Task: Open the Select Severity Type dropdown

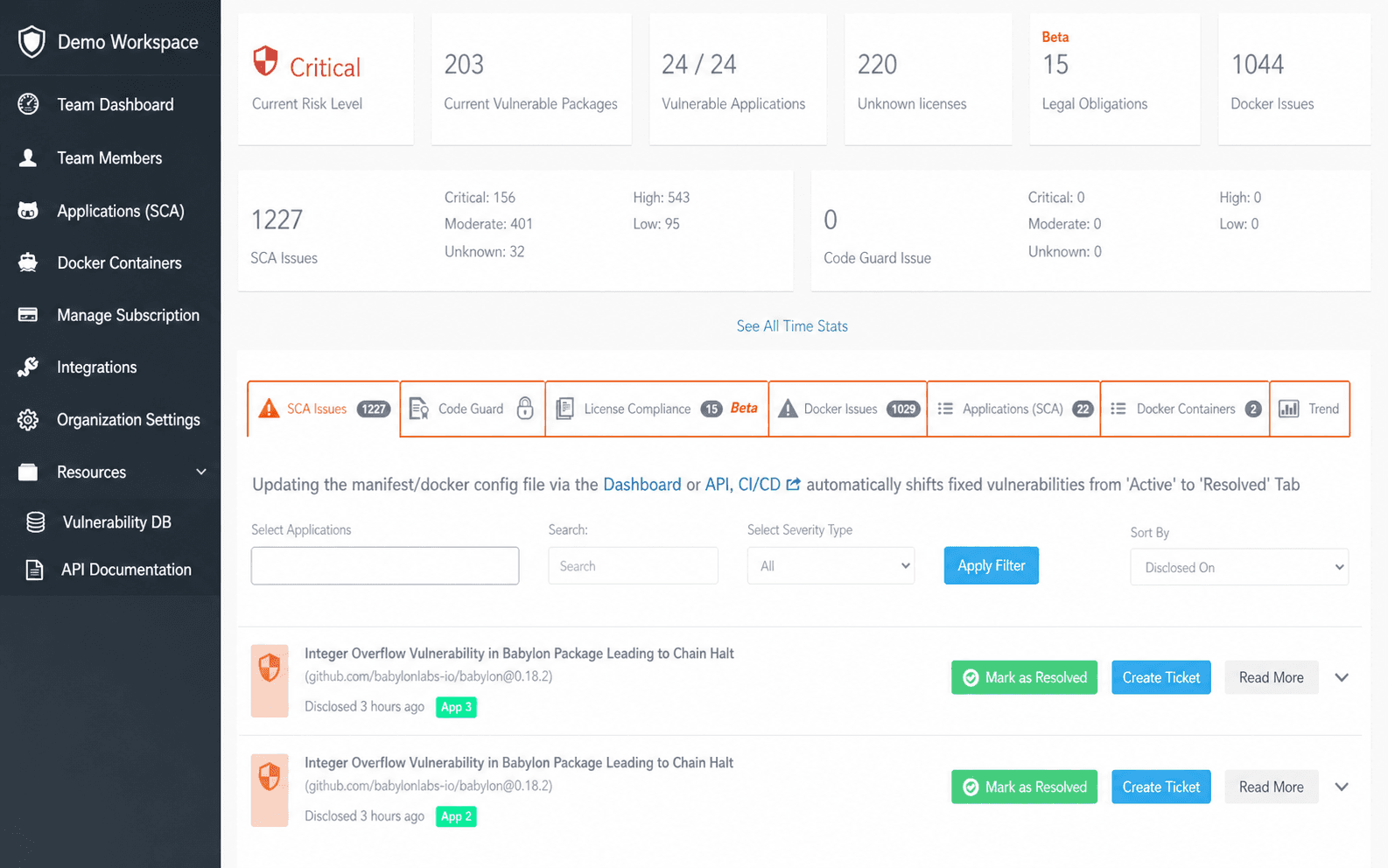Action: click(831, 566)
